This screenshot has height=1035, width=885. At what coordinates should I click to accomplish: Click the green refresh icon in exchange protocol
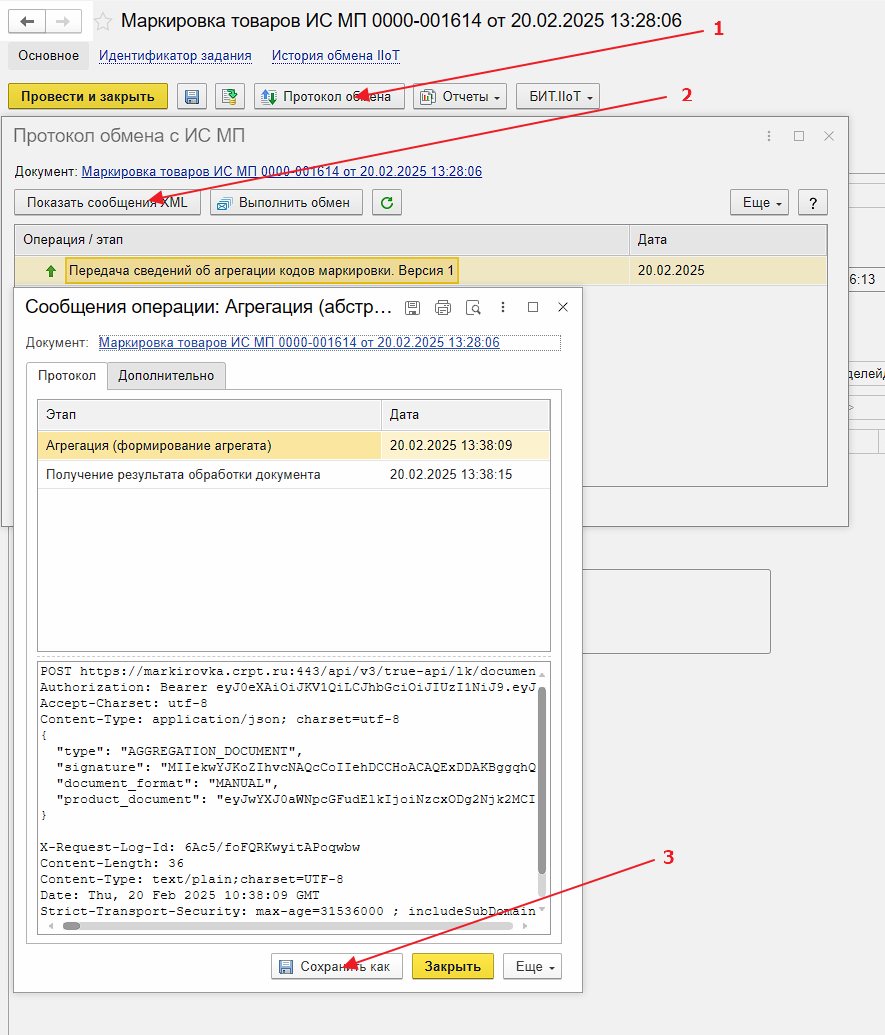point(387,203)
